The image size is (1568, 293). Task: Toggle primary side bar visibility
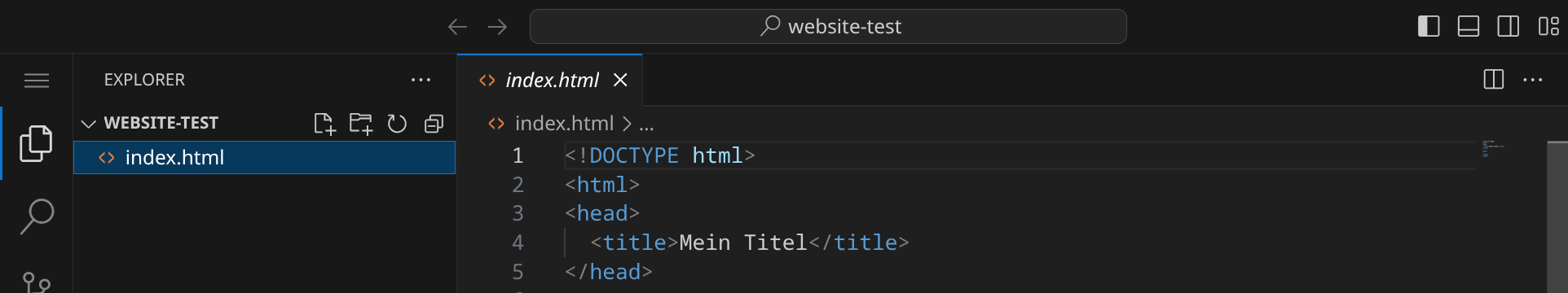1429,27
